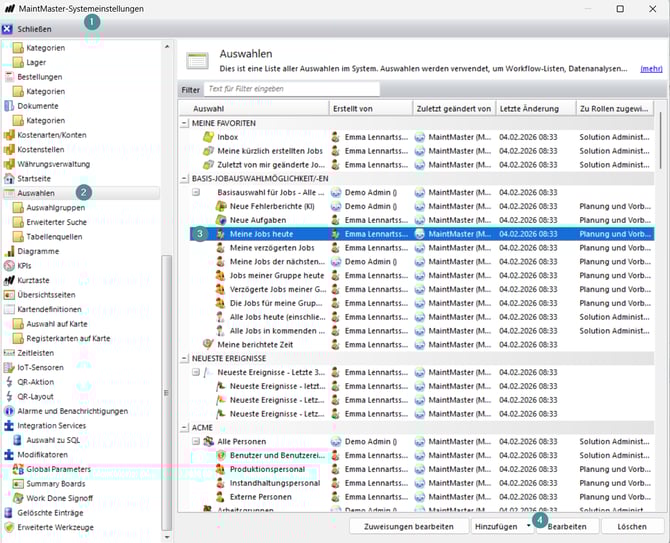Screen dimensions: 670x543
Task: Select Meine kürzlich erstellten Jobs row
Action: pos(422,151)
